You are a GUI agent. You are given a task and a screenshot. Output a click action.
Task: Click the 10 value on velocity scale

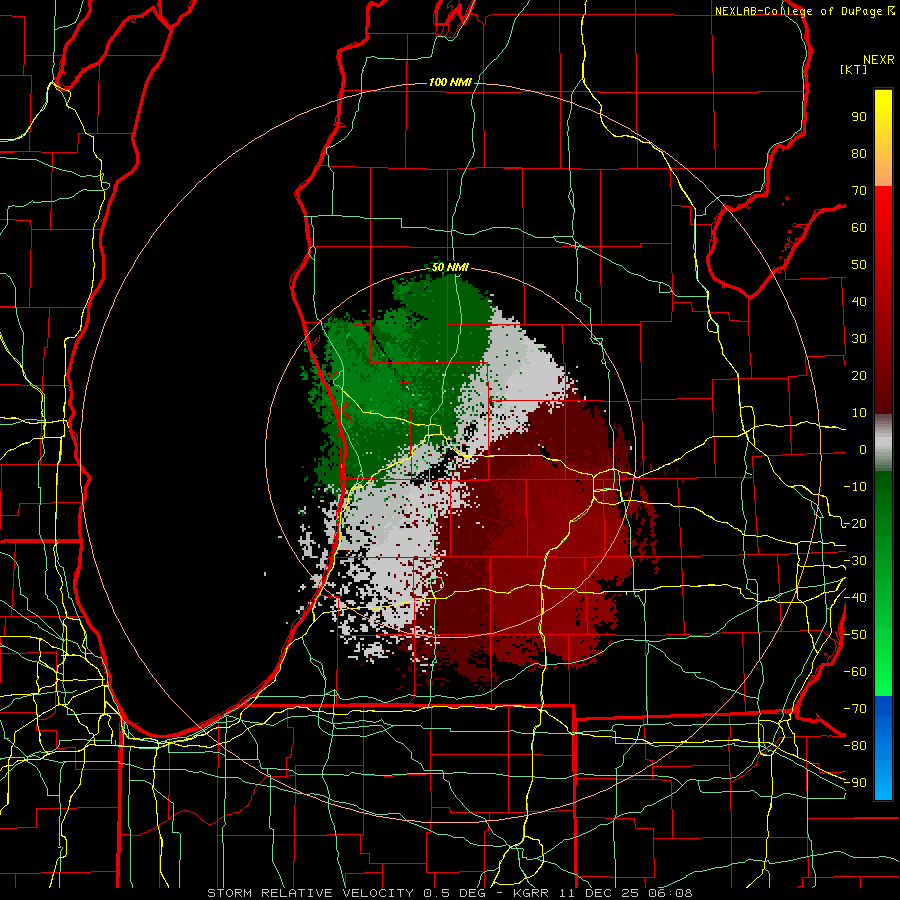point(859,413)
